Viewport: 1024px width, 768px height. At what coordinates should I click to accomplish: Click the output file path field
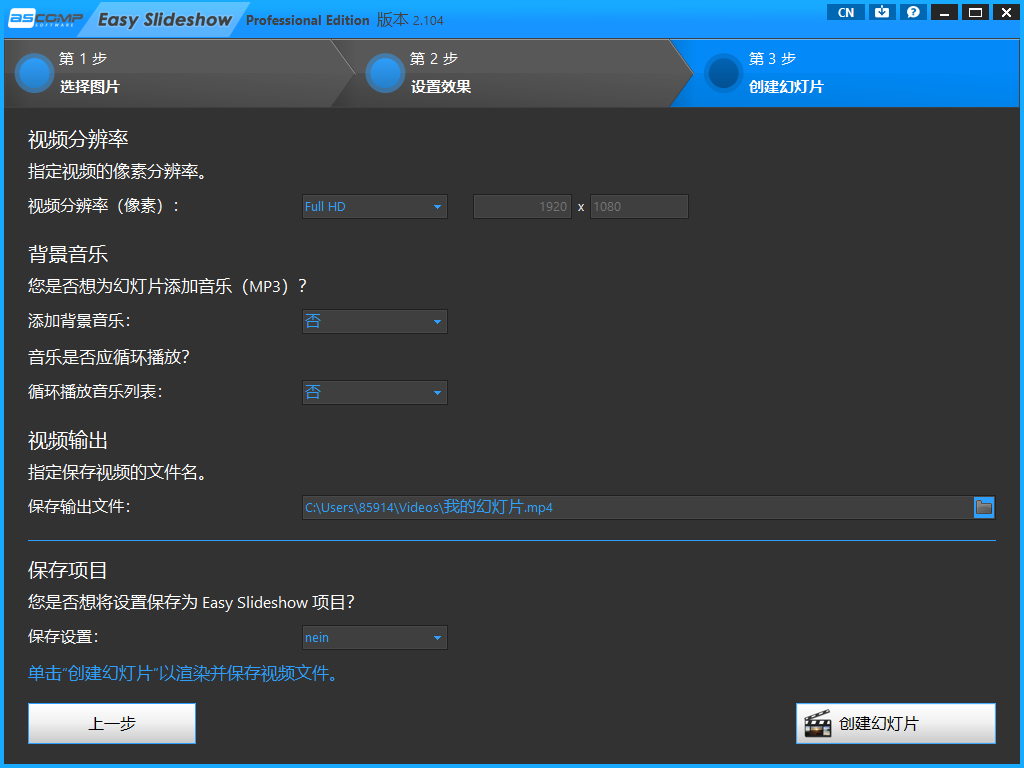pyautogui.click(x=638, y=507)
